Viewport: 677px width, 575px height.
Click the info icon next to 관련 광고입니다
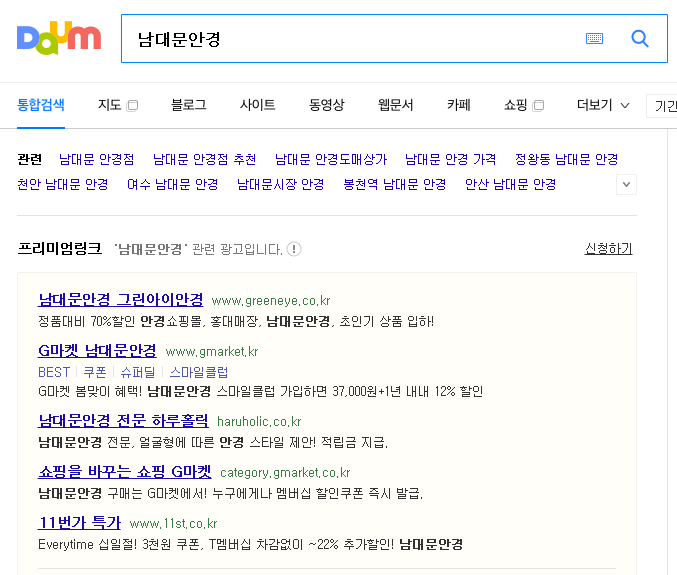(x=294, y=249)
